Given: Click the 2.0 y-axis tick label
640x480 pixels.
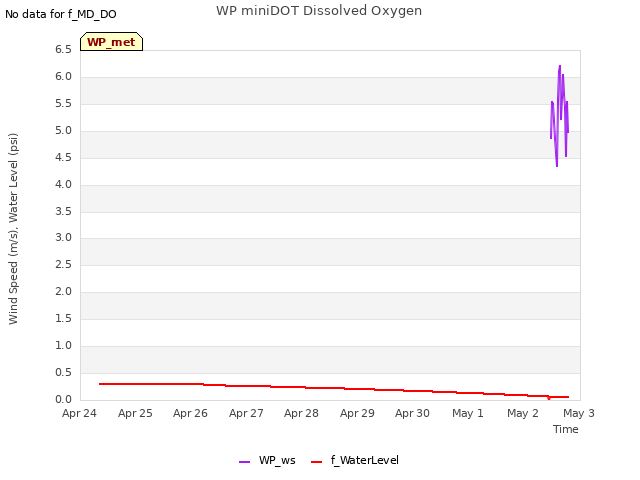Looking at the screenshot, I should tap(64, 291).
